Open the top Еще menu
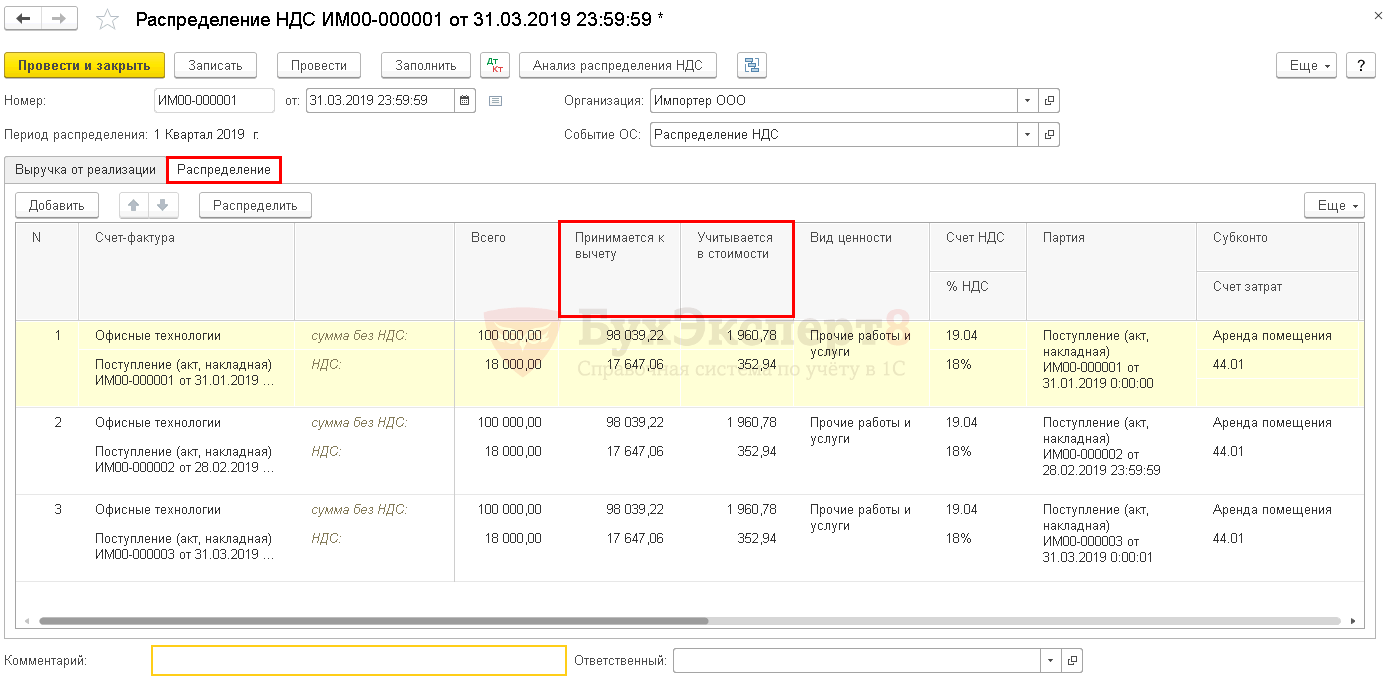The height and width of the screenshot is (680, 1392). (x=1306, y=65)
